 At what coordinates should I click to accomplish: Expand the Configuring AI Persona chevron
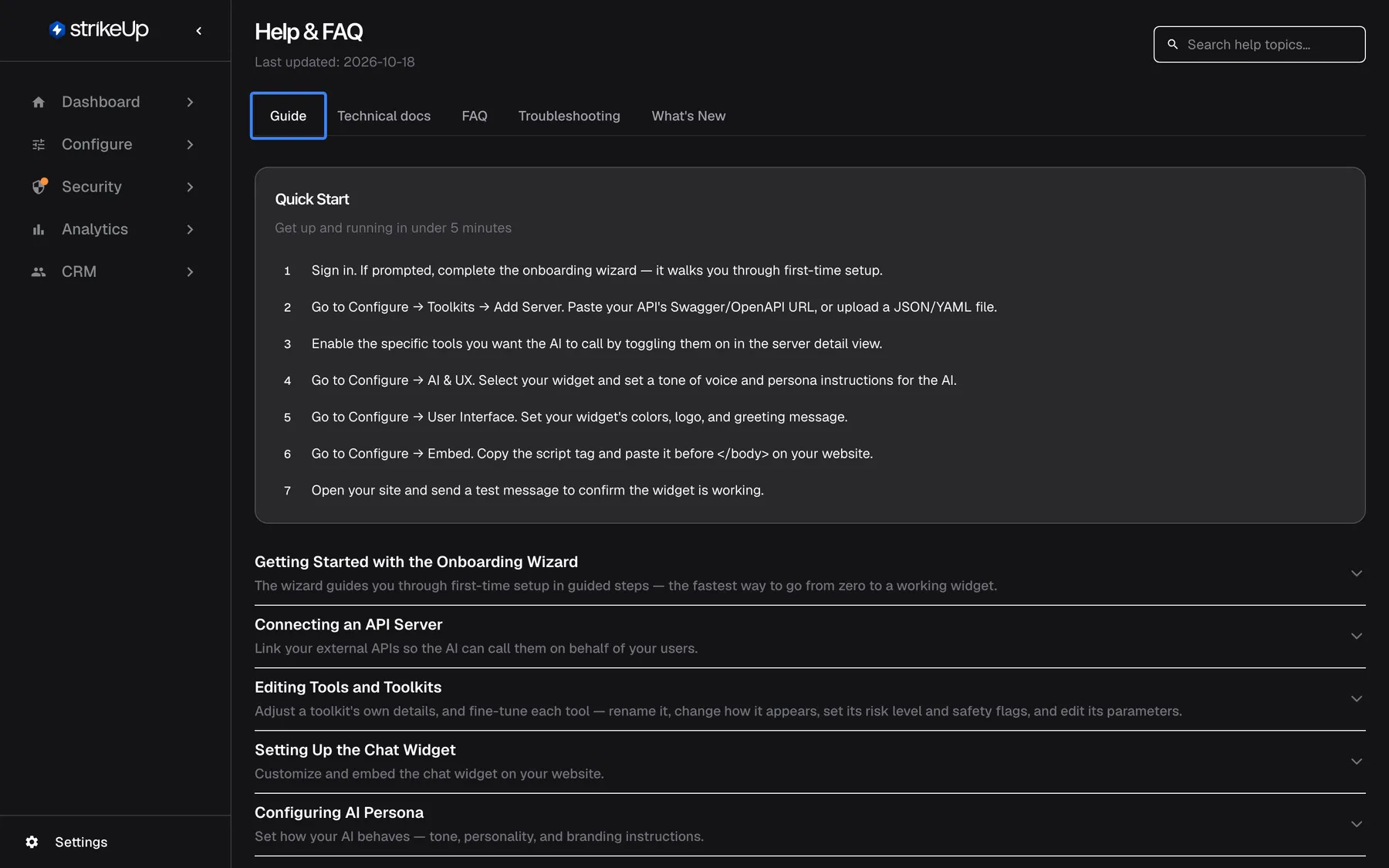click(x=1357, y=824)
